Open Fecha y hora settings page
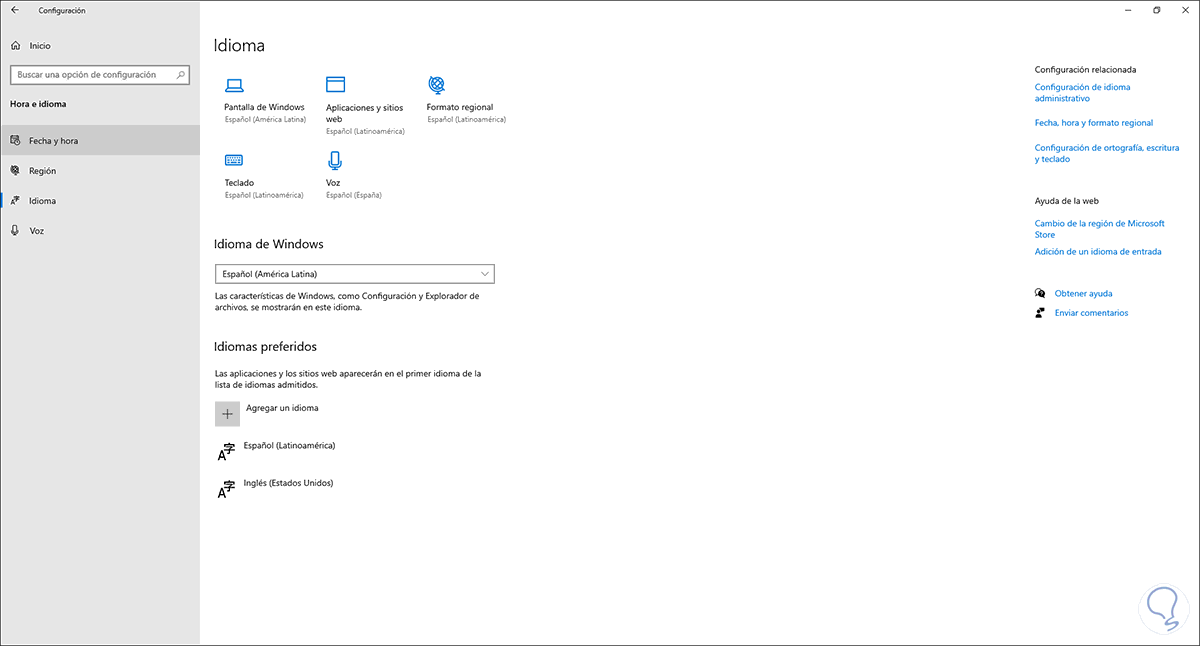The height and width of the screenshot is (646, 1200). 100,141
